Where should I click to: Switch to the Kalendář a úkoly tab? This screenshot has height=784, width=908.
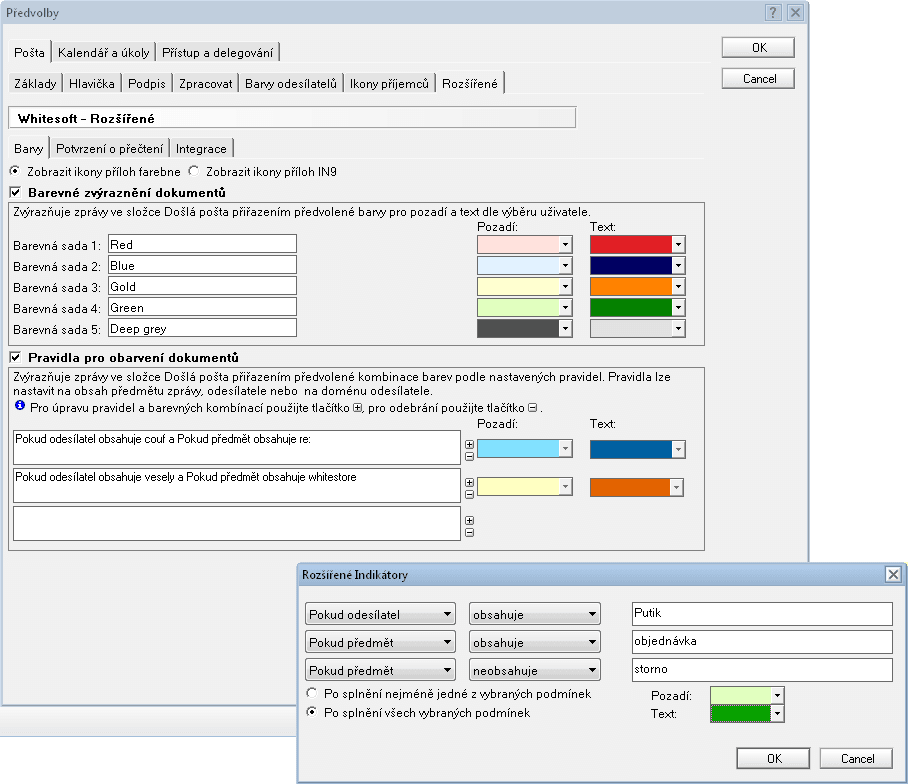[x=102, y=52]
